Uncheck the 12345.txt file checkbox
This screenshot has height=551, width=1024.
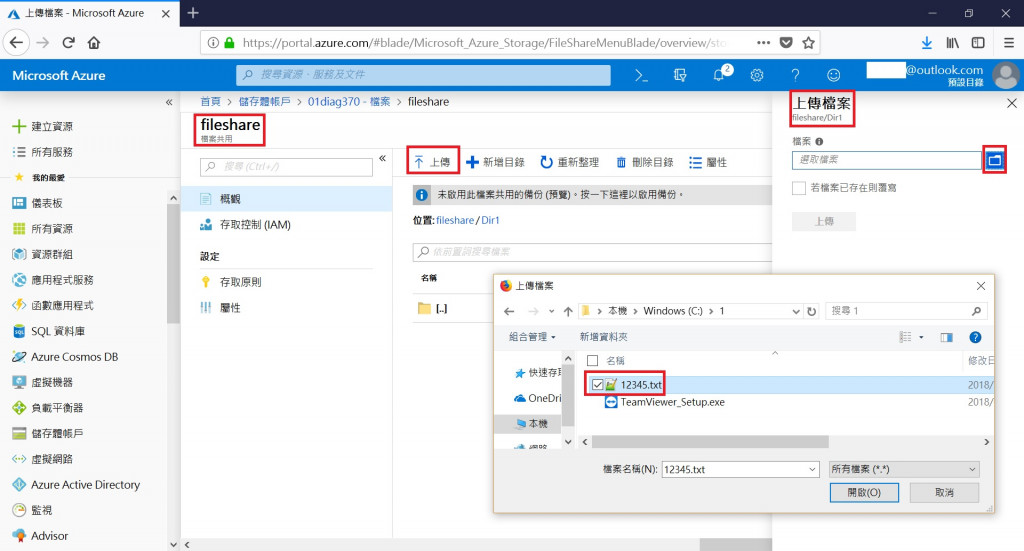point(597,385)
